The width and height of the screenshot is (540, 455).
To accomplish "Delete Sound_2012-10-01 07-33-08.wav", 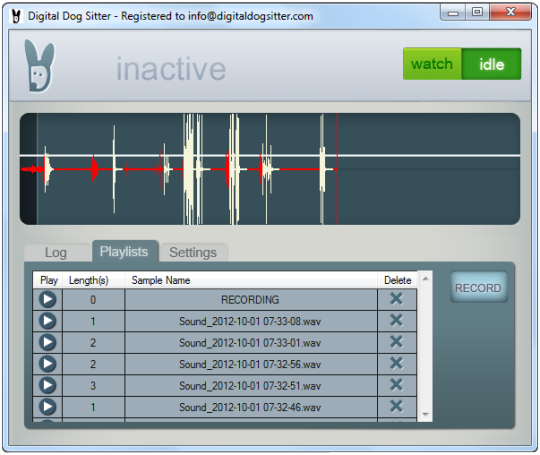I will click(x=396, y=320).
